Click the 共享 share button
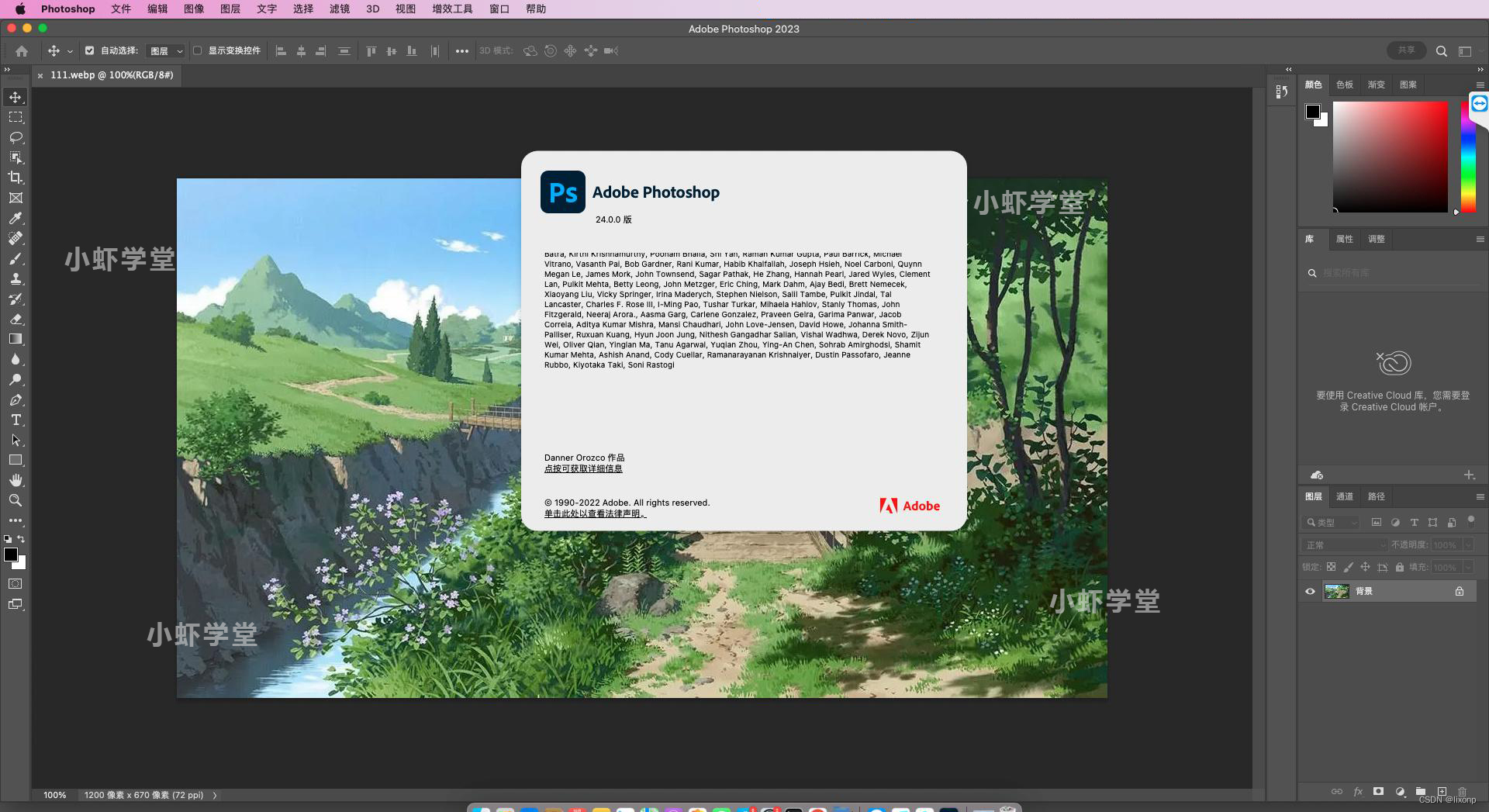The image size is (1489, 812). pos(1406,50)
